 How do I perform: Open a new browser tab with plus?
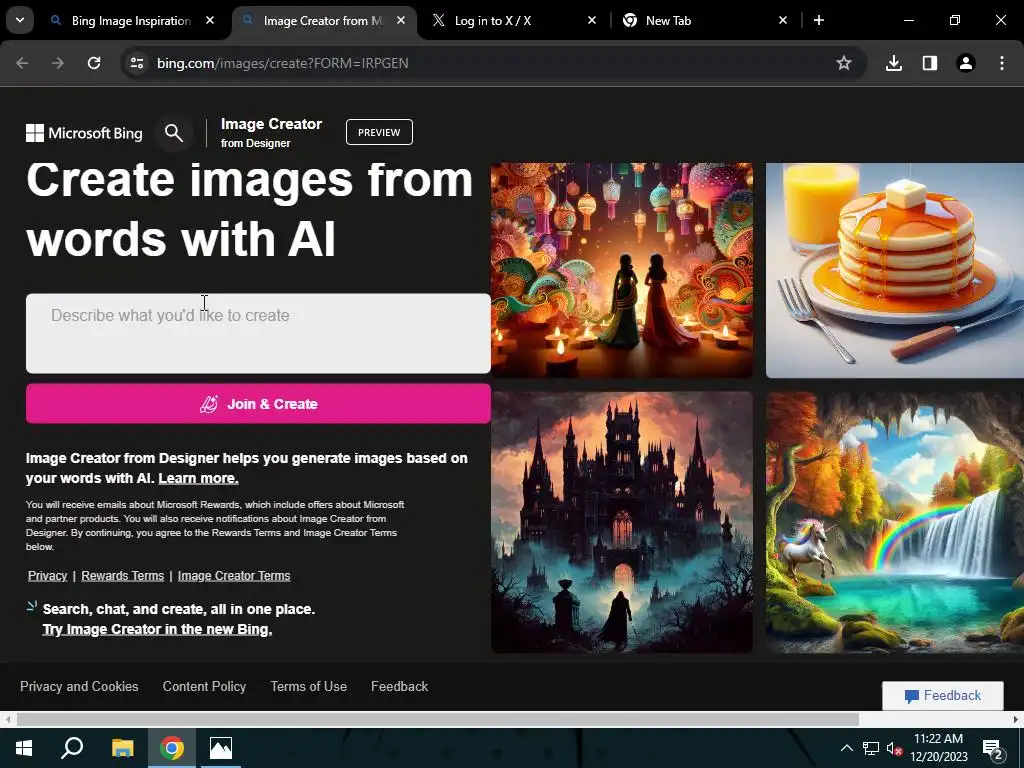tap(819, 21)
